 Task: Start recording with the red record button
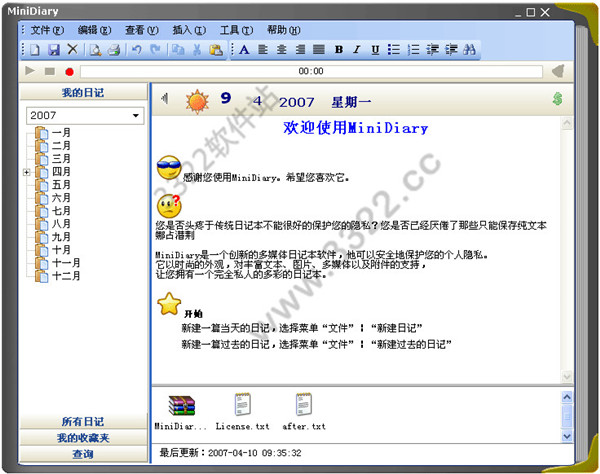[70, 72]
